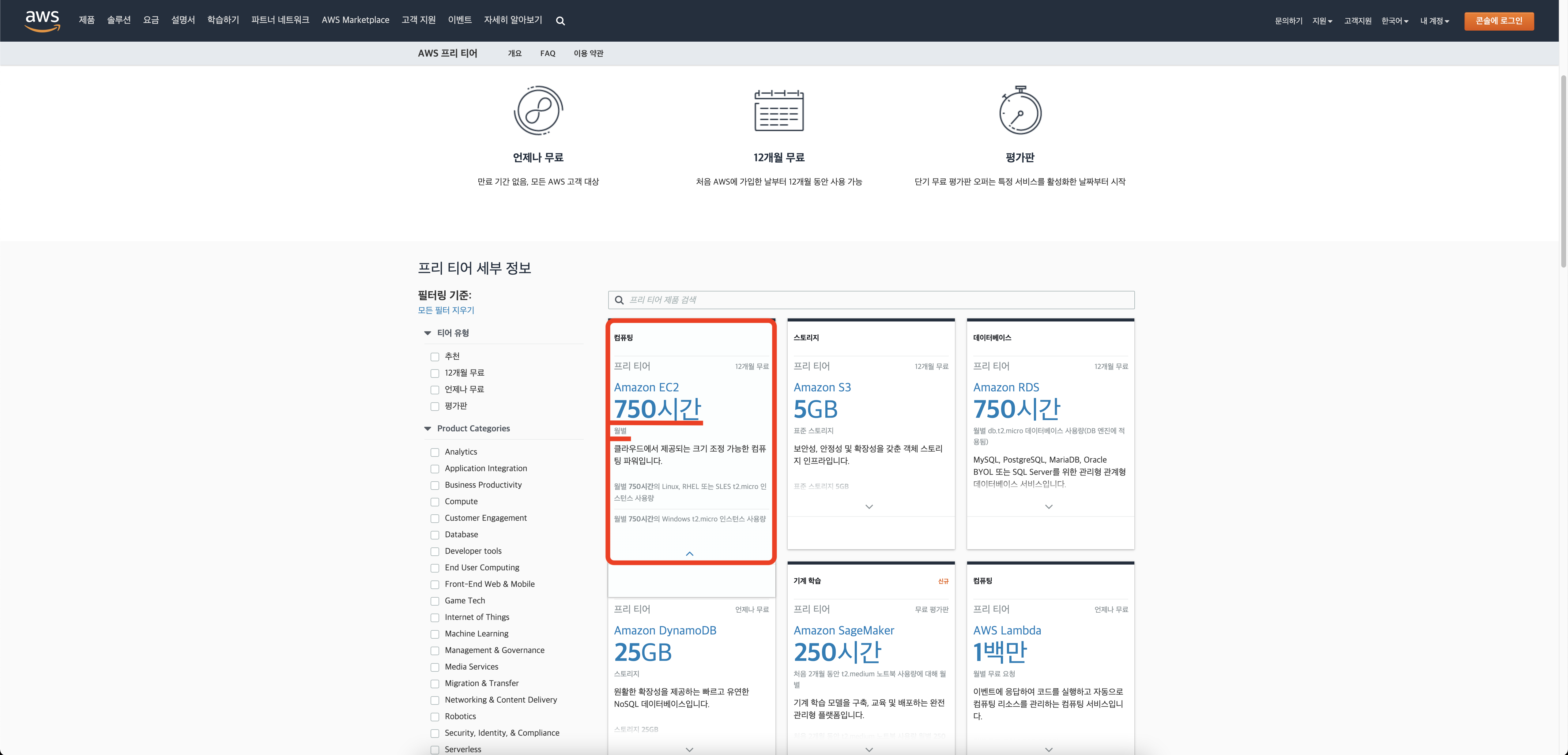Image resolution: width=1568 pixels, height=755 pixels.
Task: Select the Machine Learning checkbox
Action: coord(435,635)
